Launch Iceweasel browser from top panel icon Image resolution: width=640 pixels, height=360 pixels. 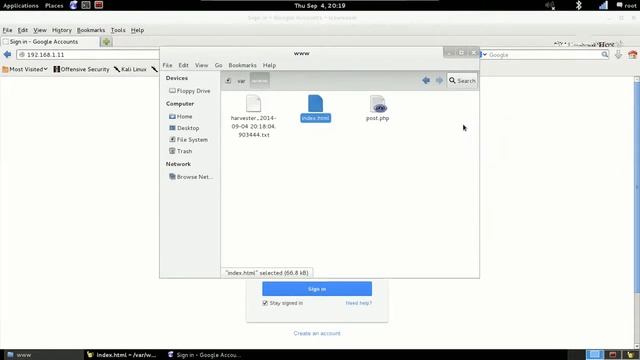click(73, 5)
